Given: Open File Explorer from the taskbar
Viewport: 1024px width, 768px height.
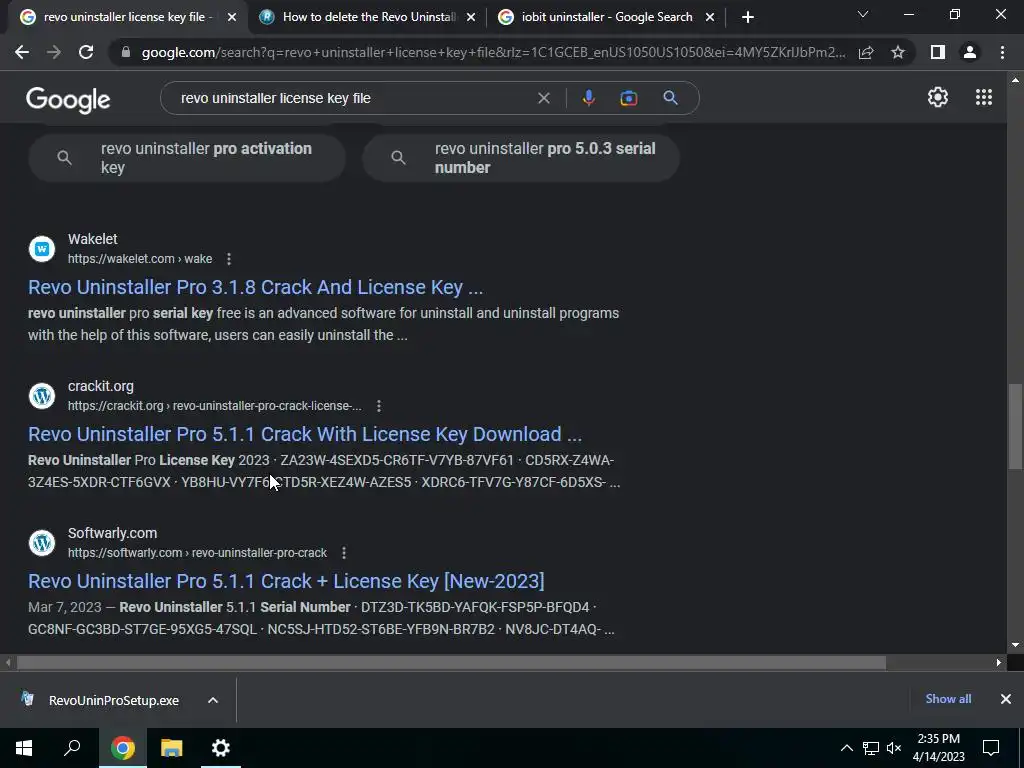Looking at the screenshot, I should tap(172, 748).
